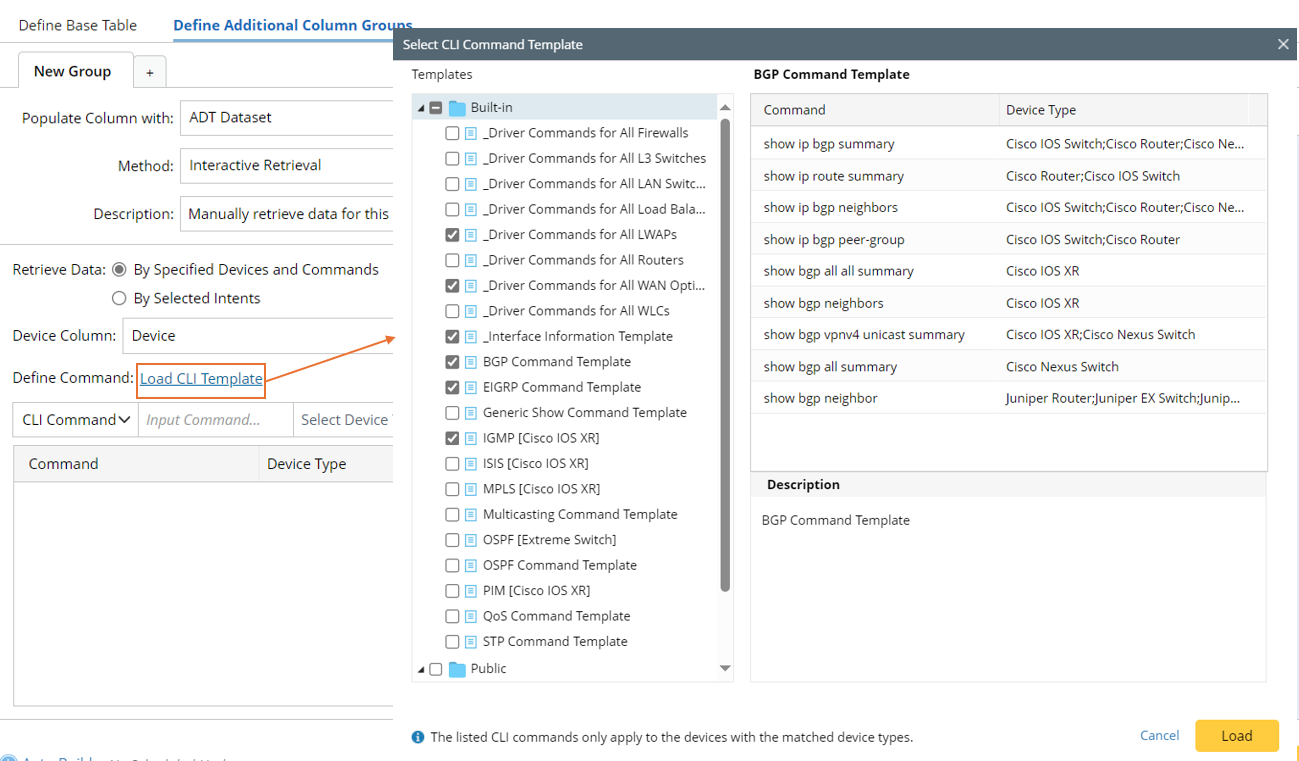This screenshot has width=1299, height=761.
Task: Click the STP Command Template document icon
Action: (x=471, y=642)
